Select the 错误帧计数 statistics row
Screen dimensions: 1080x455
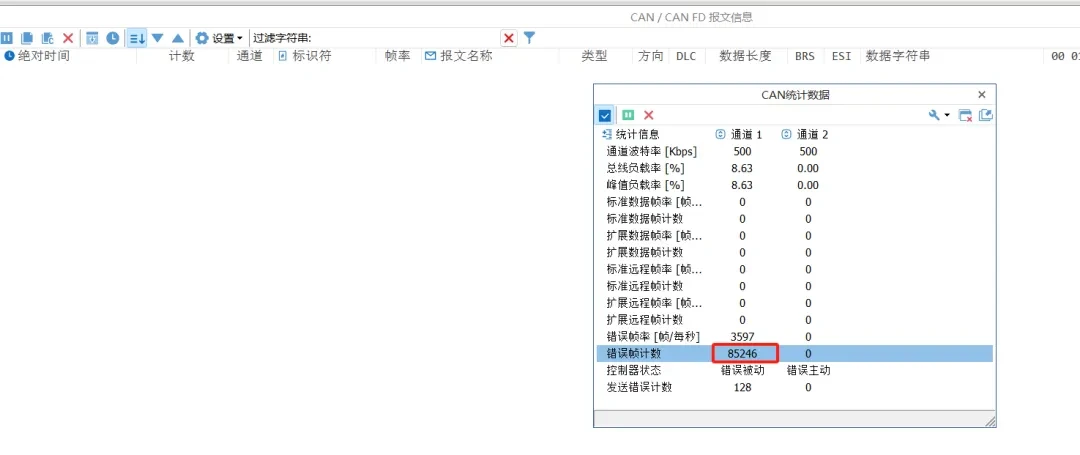point(795,354)
